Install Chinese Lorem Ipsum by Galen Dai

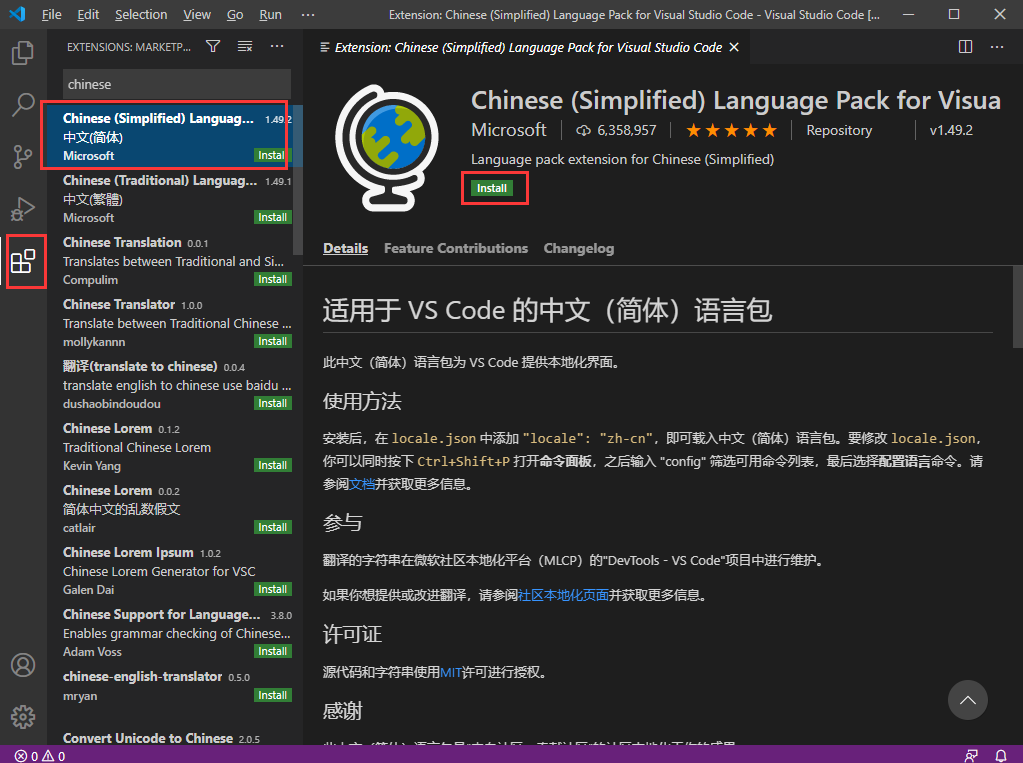(x=273, y=589)
